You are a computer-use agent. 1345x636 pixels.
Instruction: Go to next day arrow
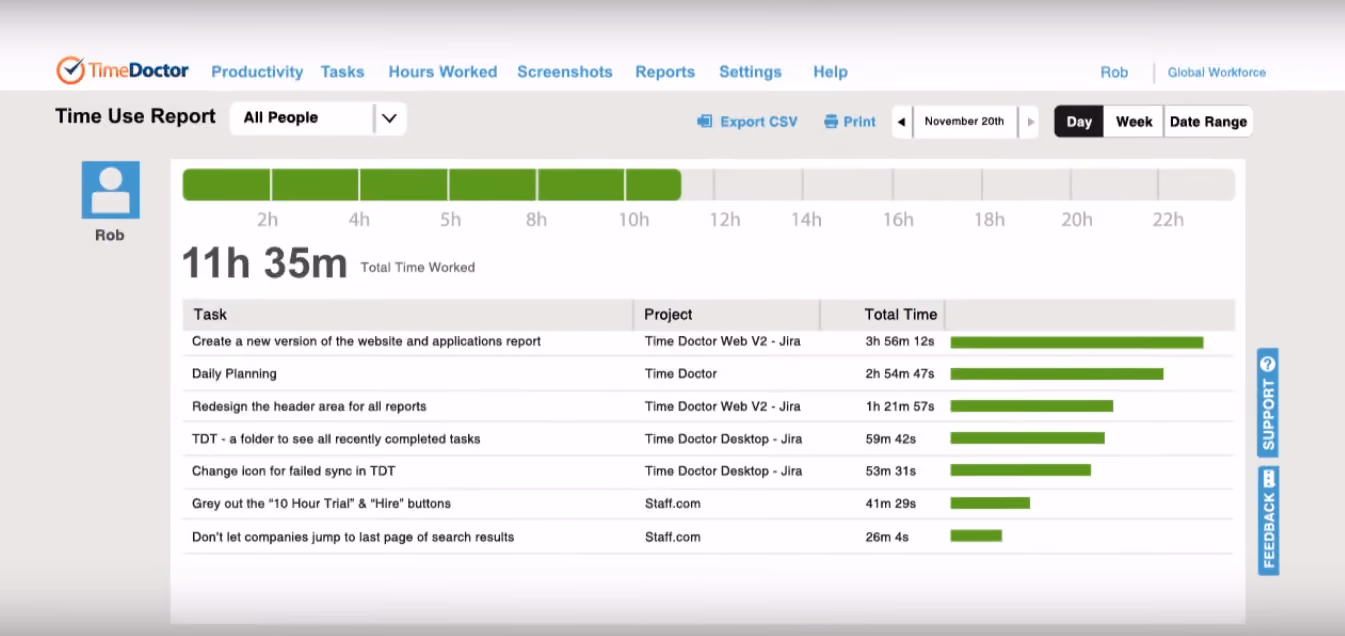tap(1032, 122)
